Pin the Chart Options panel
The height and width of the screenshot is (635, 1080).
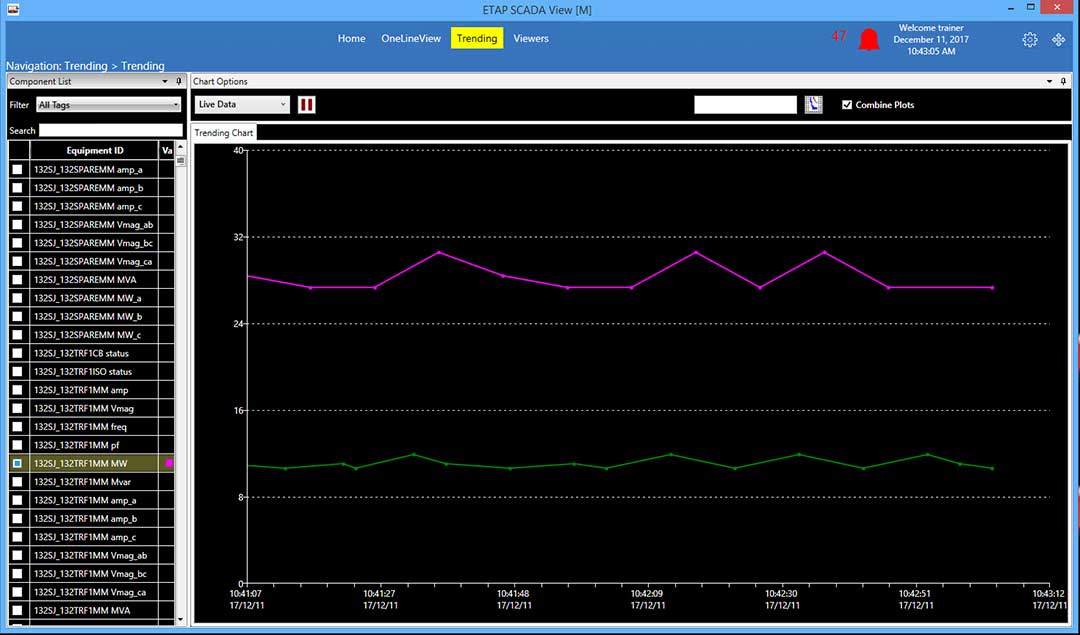pyautogui.click(x=1063, y=81)
